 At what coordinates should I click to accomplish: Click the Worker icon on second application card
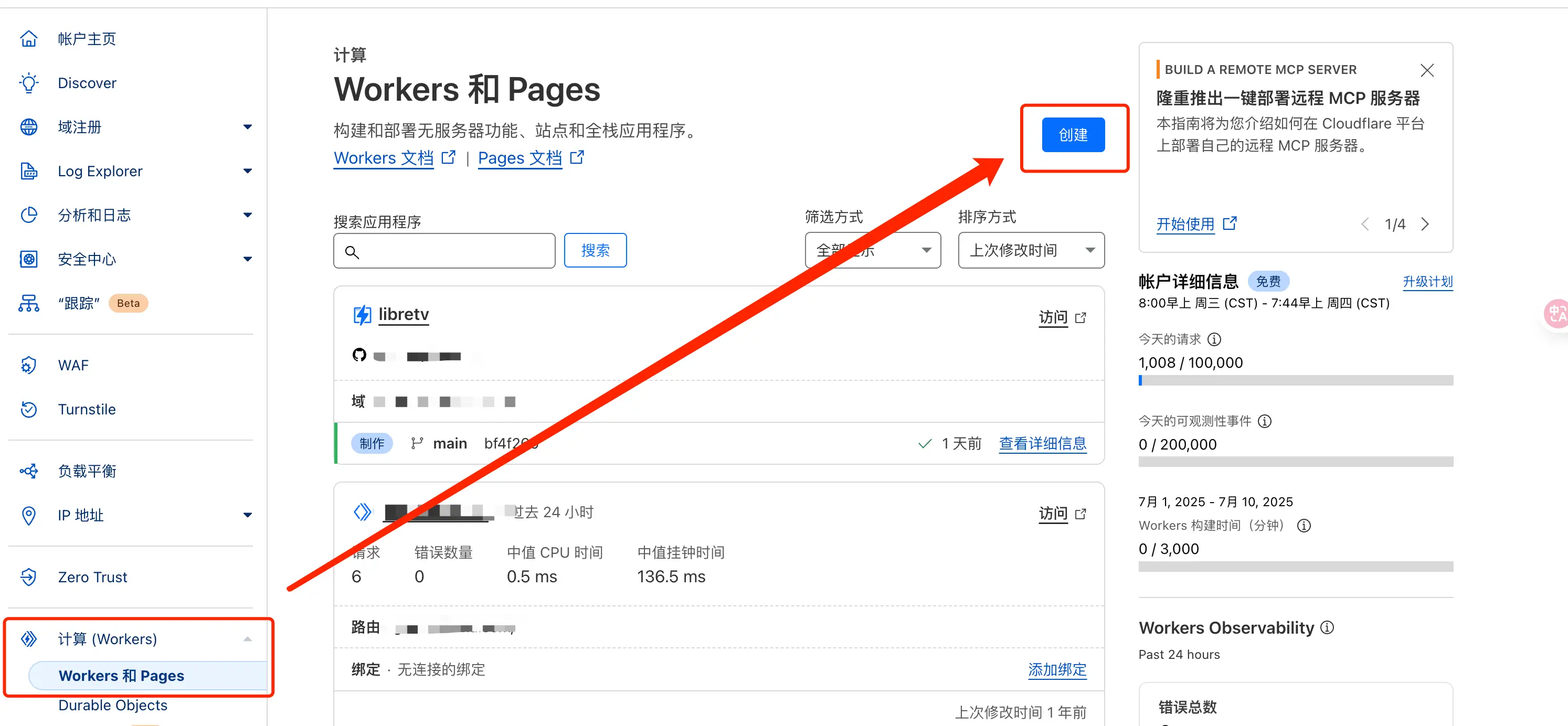(x=363, y=512)
